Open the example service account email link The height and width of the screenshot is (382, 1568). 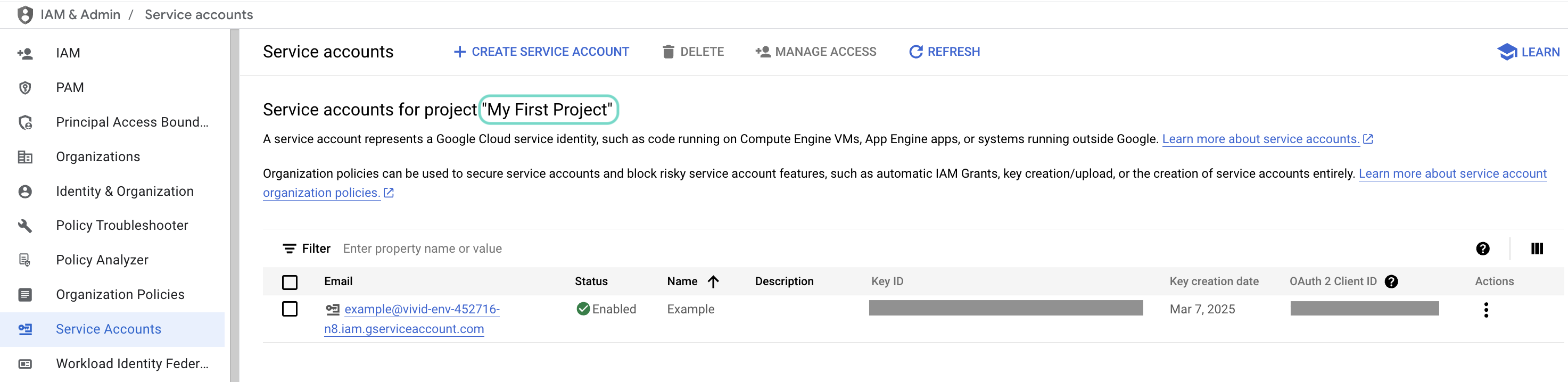point(421,309)
